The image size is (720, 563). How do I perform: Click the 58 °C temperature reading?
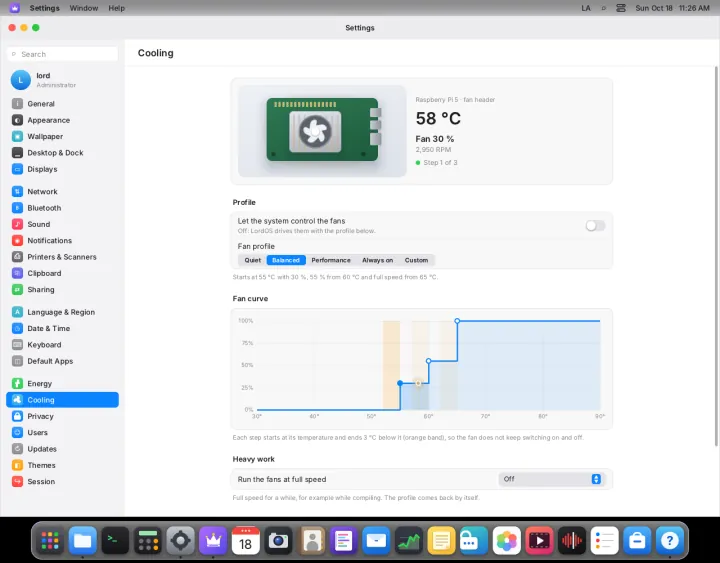pyautogui.click(x=438, y=118)
